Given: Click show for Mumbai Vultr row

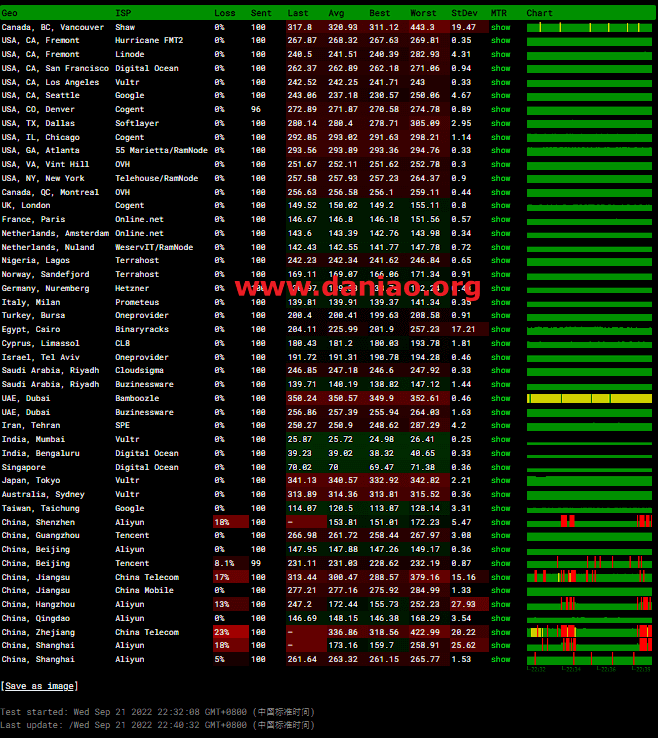Looking at the screenshot, I should 500,440.
